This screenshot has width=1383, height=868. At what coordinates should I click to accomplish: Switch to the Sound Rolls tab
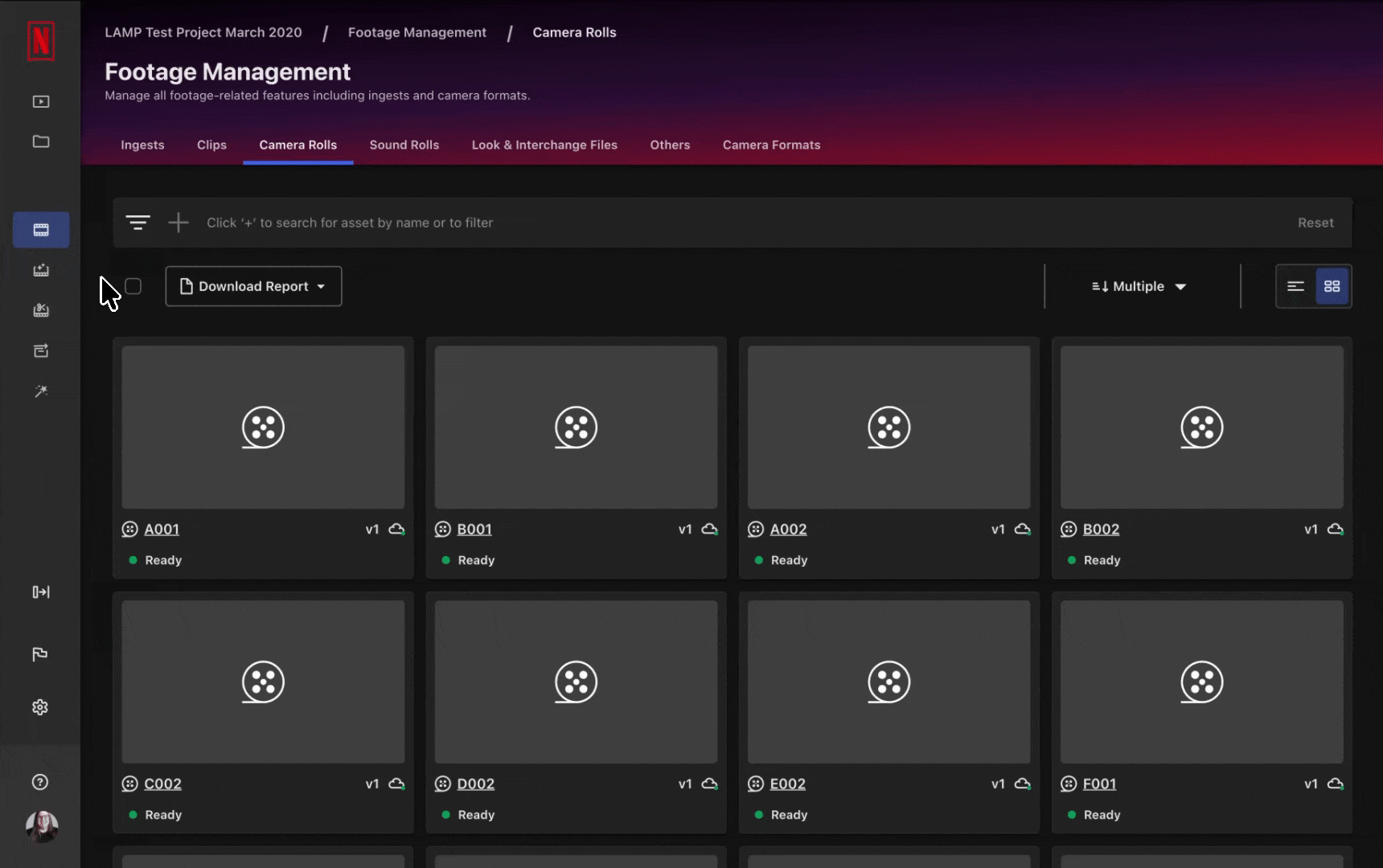(x=404, y=145)
